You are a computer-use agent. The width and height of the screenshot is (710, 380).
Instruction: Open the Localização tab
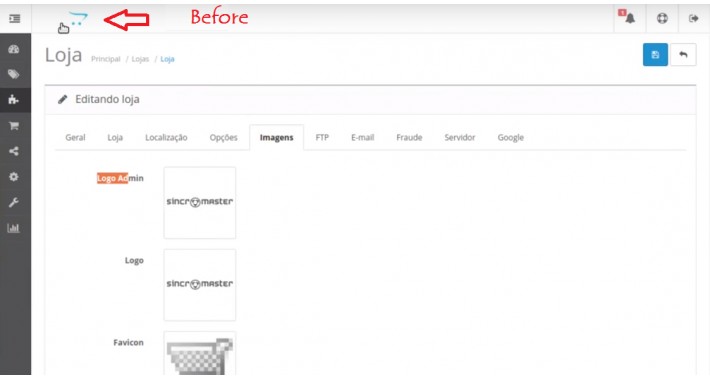pyautogui.click(x=166, y=137)
